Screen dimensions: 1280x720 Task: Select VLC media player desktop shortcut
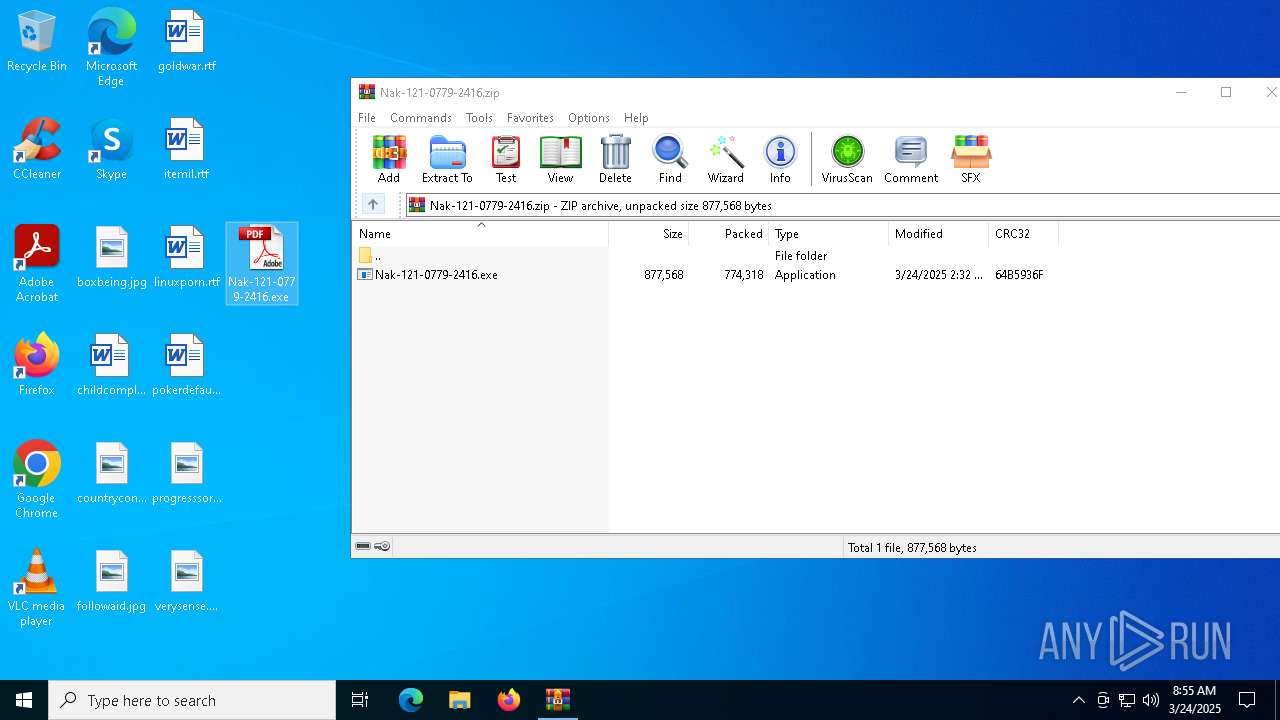(x=37, y=588)
